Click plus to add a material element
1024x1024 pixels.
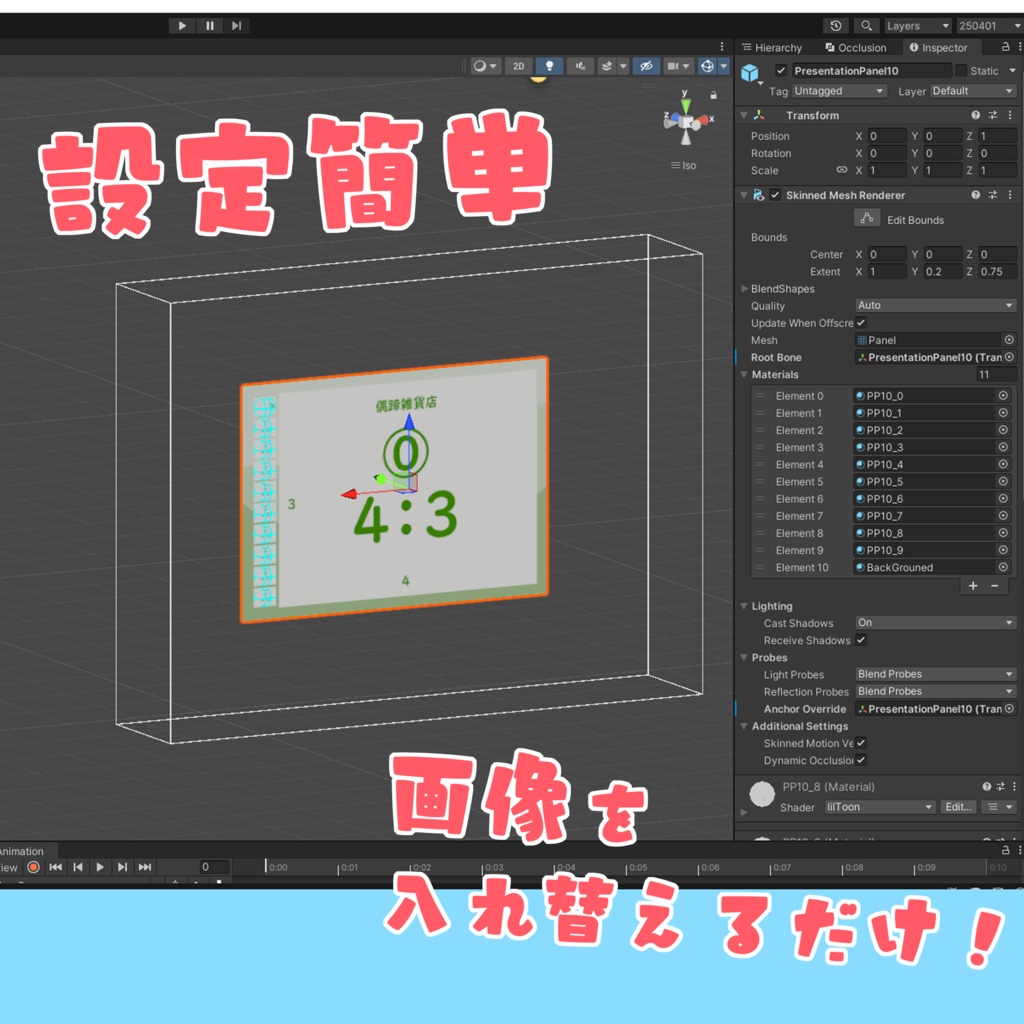coord(971,586)
